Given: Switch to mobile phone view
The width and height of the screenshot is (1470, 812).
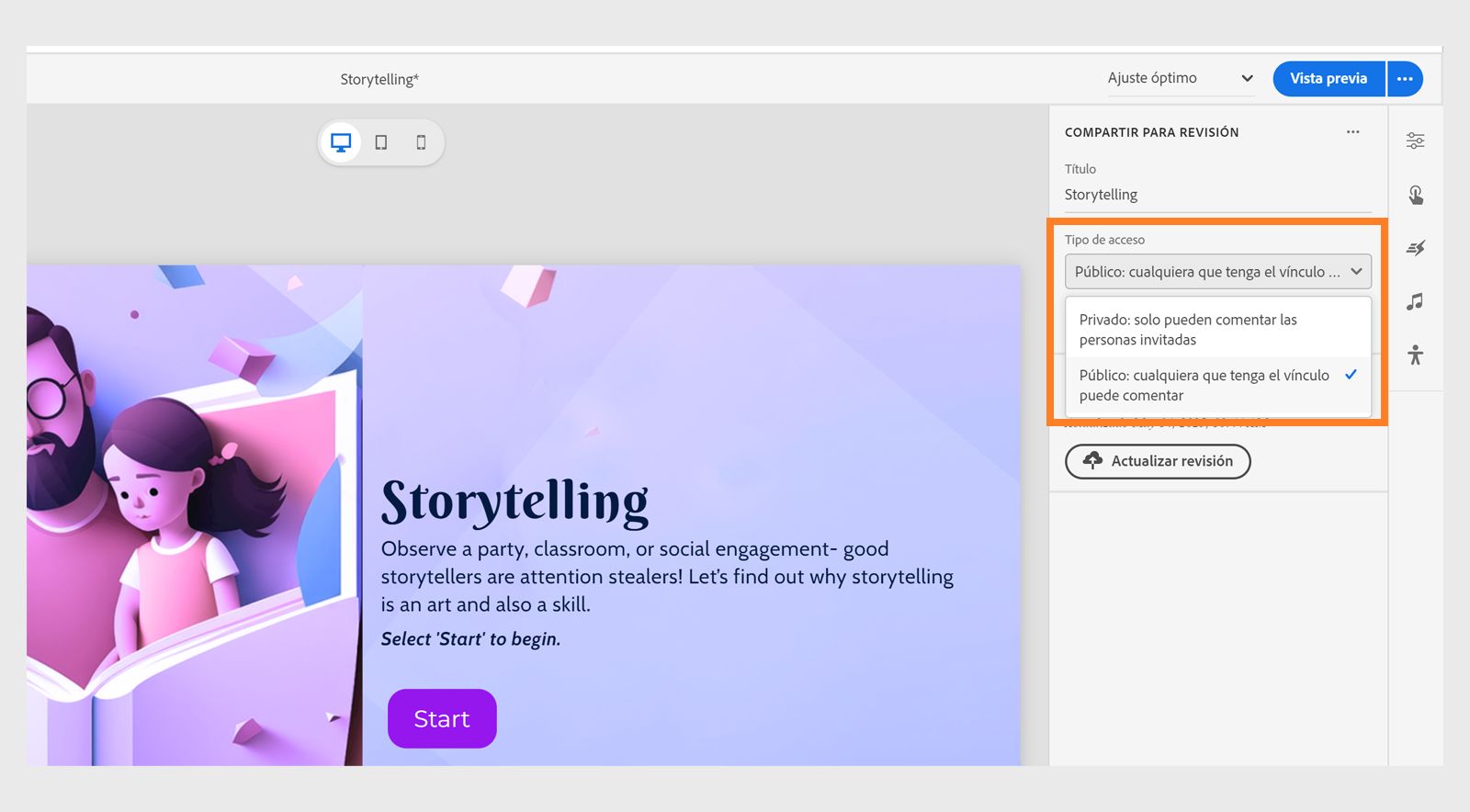Looking at the screenshot, I should click(421, 142).
